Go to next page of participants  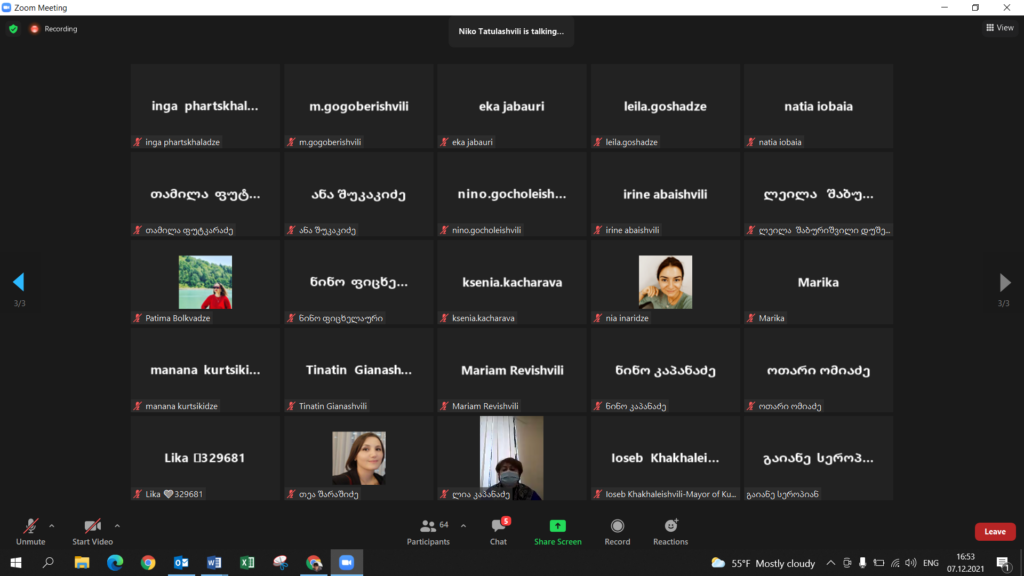point(1005,282)
